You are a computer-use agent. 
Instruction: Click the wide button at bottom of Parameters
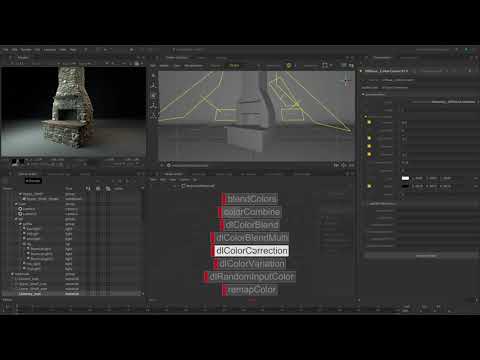tap(421, 256)
